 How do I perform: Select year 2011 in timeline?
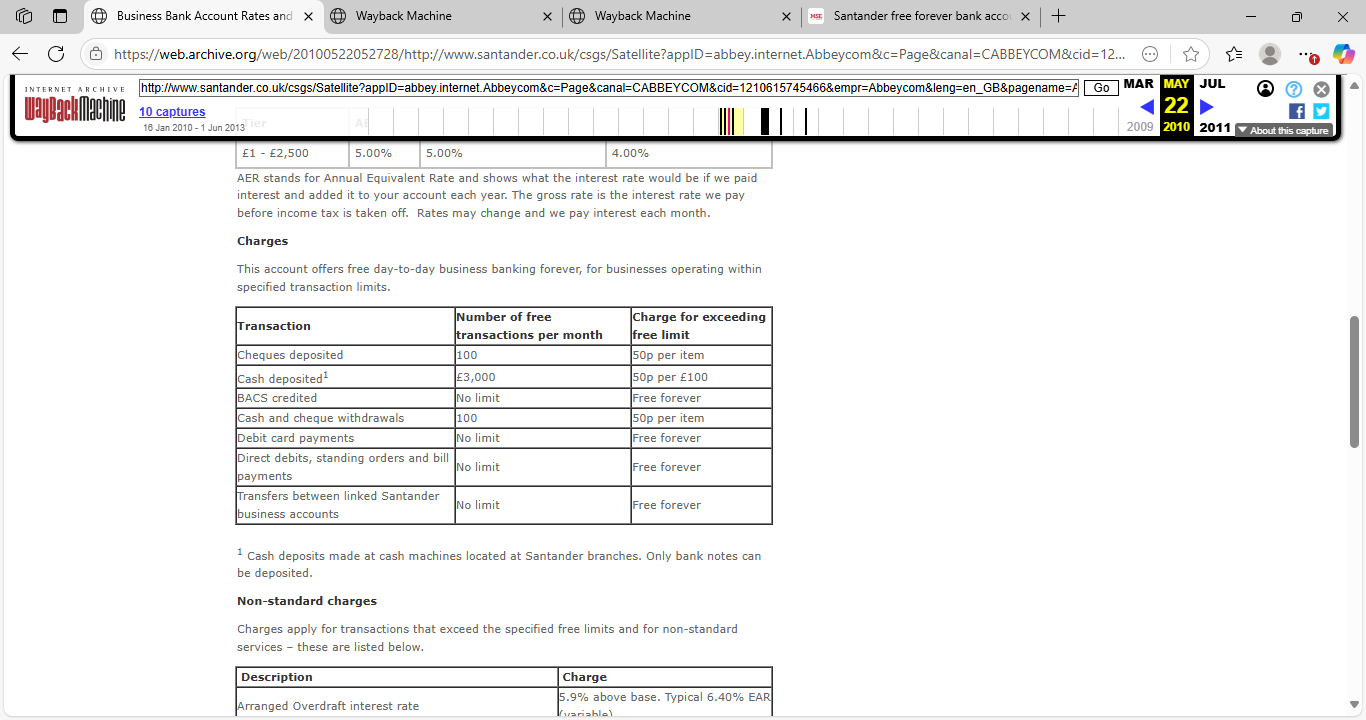[x=1214, y=127]
